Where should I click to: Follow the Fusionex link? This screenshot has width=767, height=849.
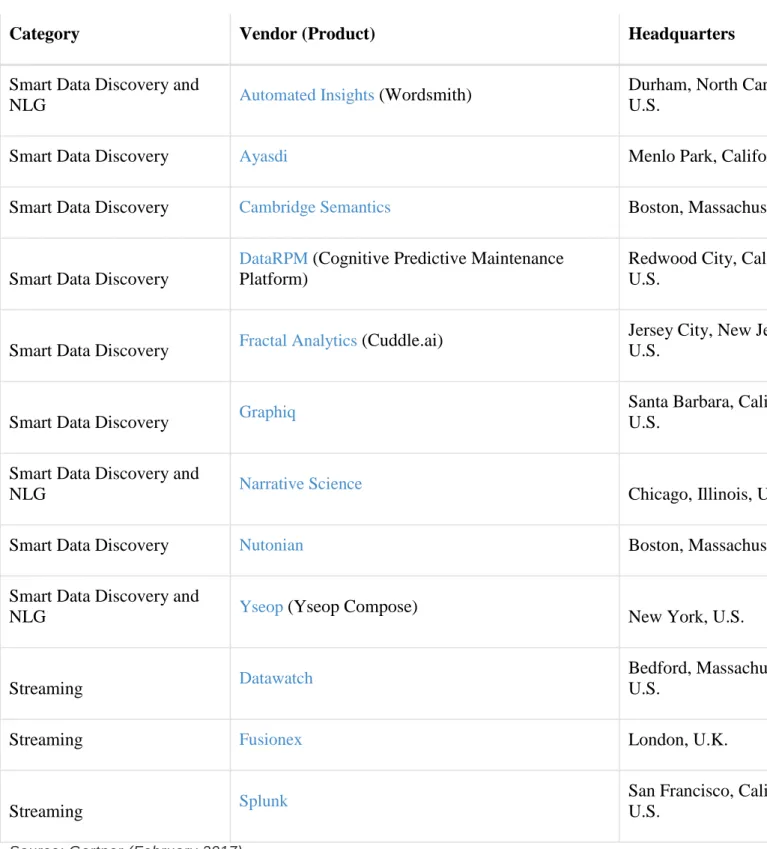[271, 740]
